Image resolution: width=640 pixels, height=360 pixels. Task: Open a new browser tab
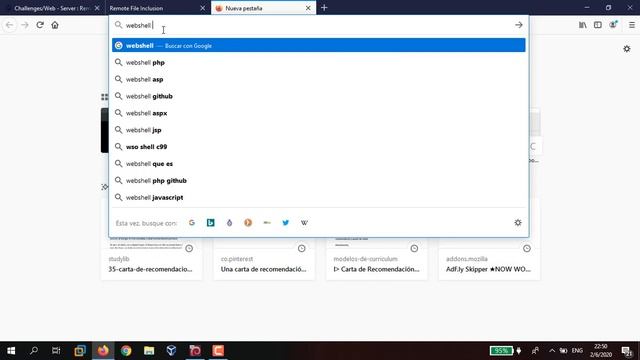(324, 8)
